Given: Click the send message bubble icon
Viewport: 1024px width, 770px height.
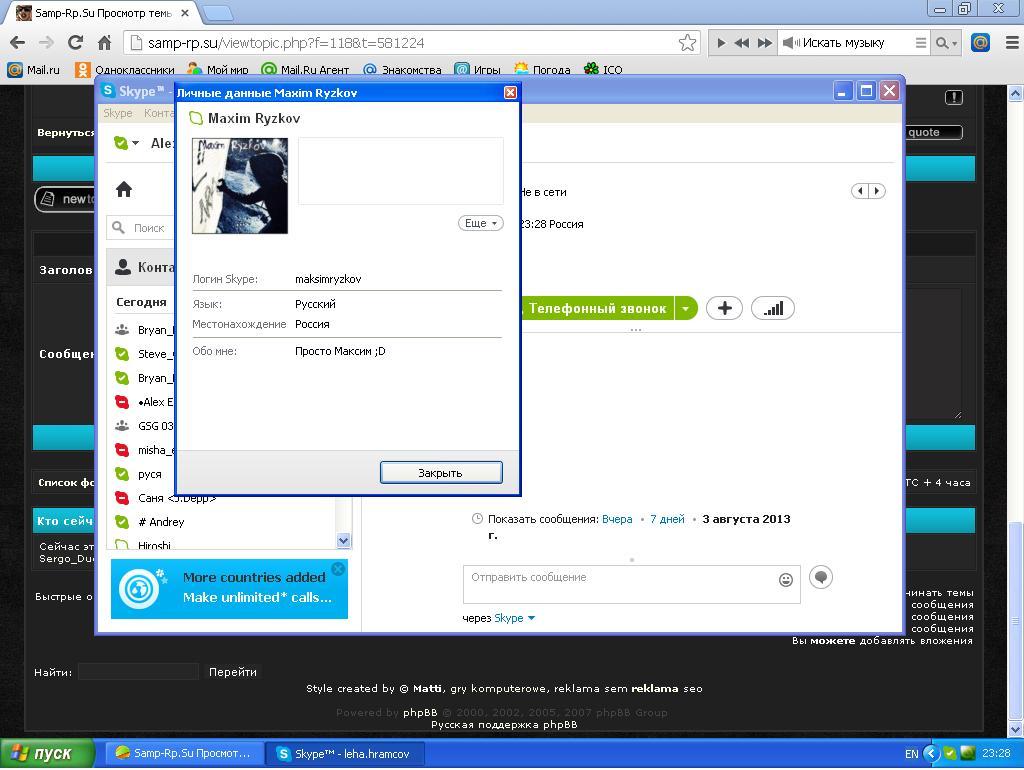Looking at the screenshot, I should (821, 577).
